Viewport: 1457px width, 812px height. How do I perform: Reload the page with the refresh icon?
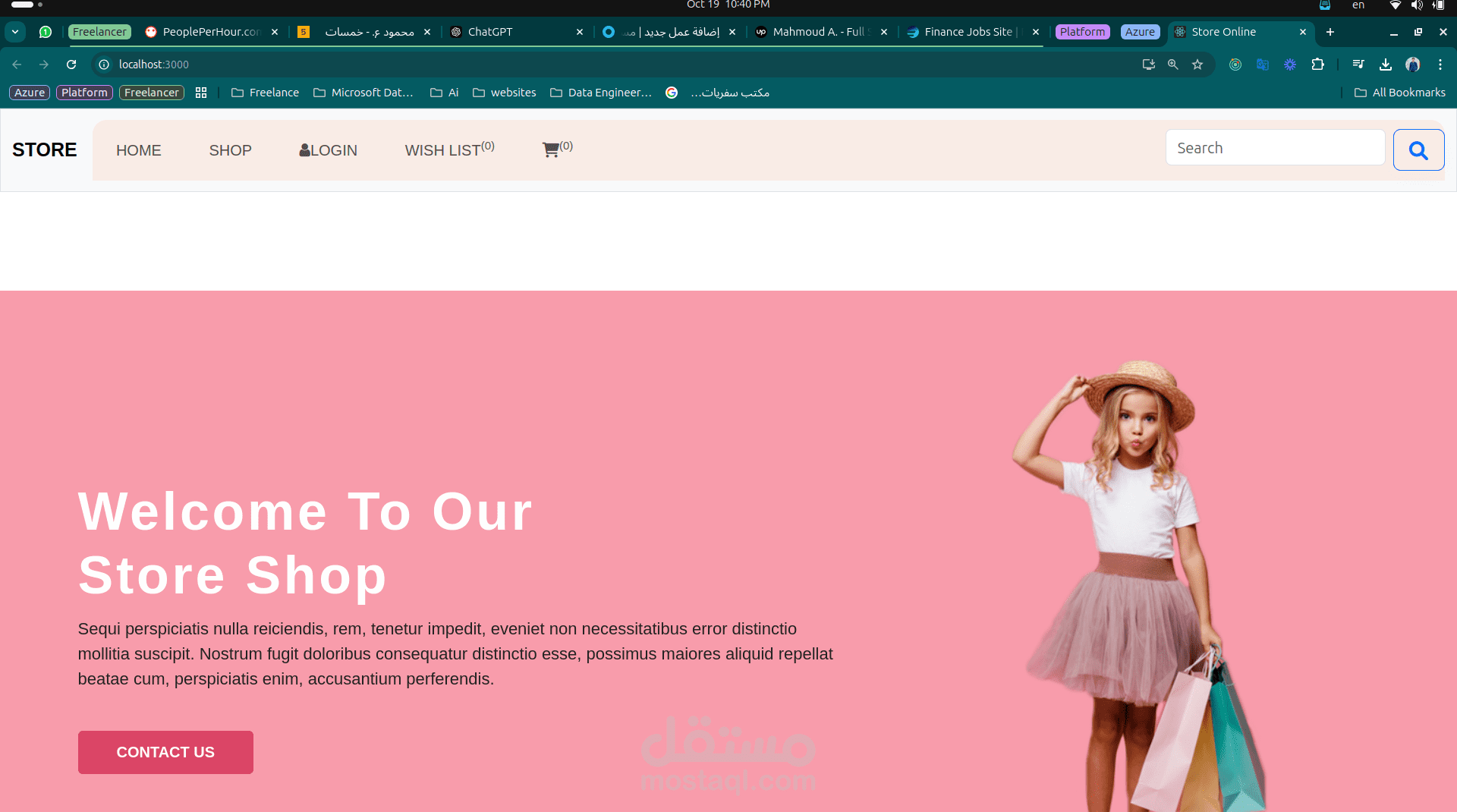(71, 65)
